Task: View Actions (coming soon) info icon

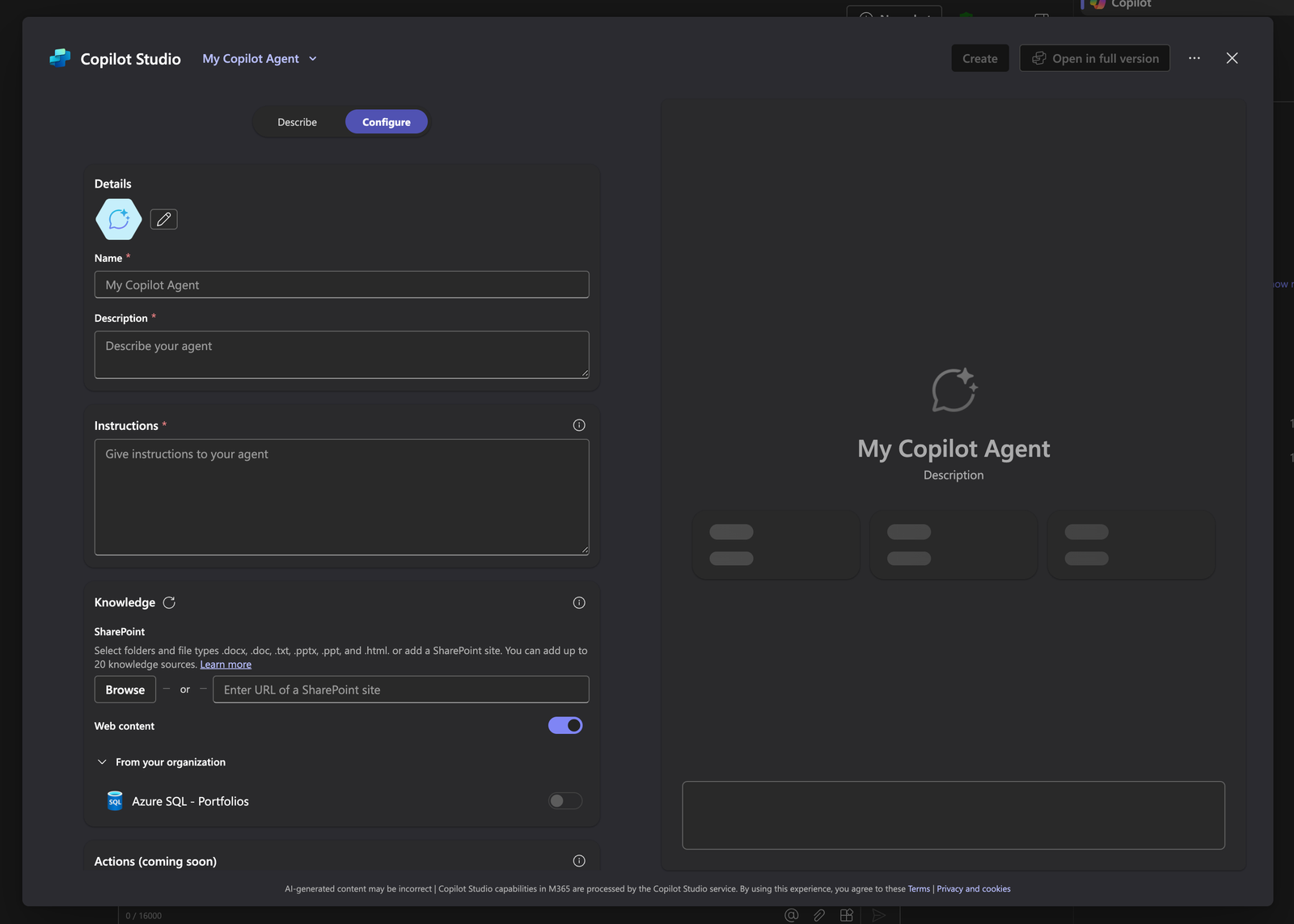Action: pyautogui.click(x=578, y=860)
